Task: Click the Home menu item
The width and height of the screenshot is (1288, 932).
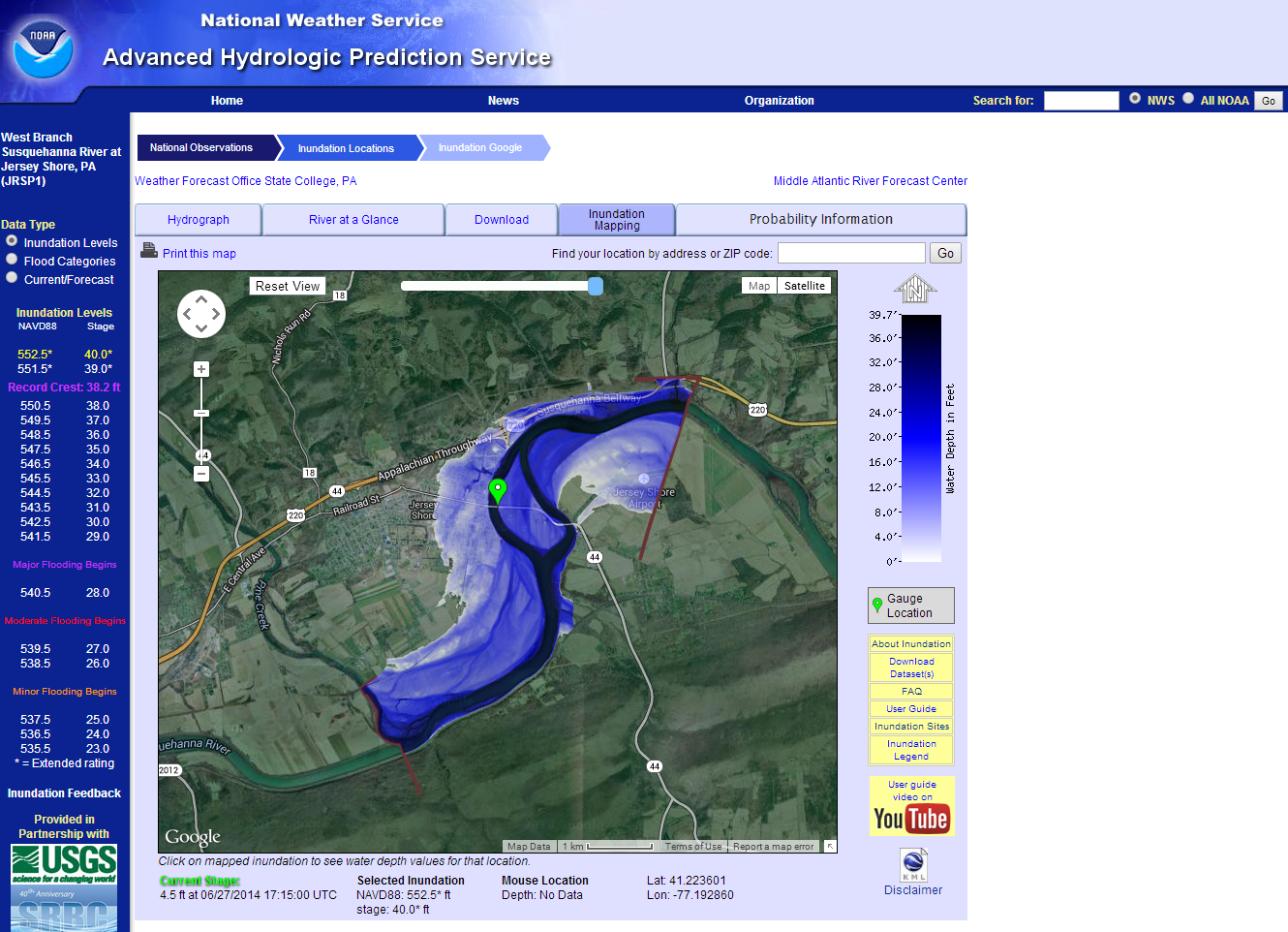Action: point(227,101)
